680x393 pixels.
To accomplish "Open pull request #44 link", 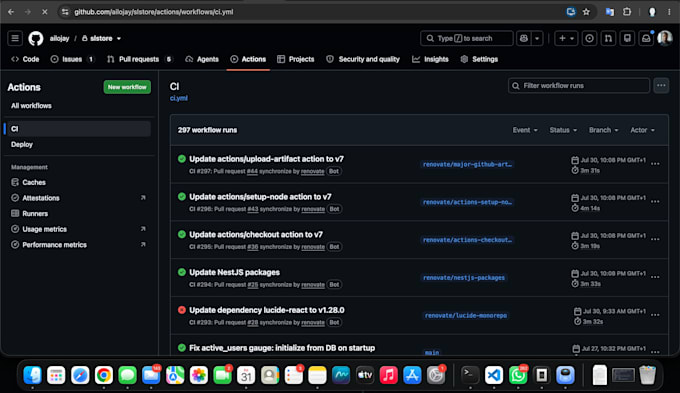I will (252, 171).
